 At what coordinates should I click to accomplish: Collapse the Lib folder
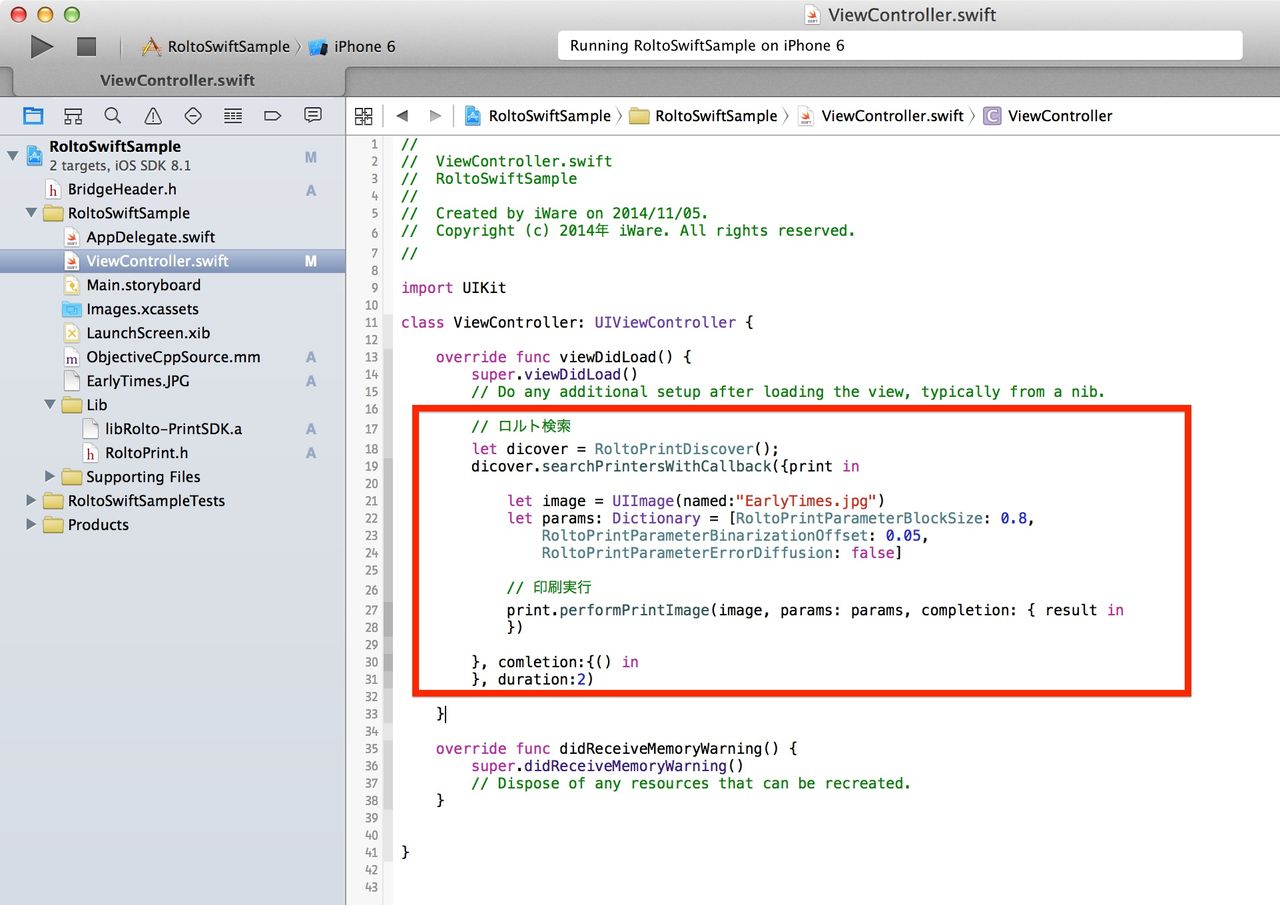[50, 405]
